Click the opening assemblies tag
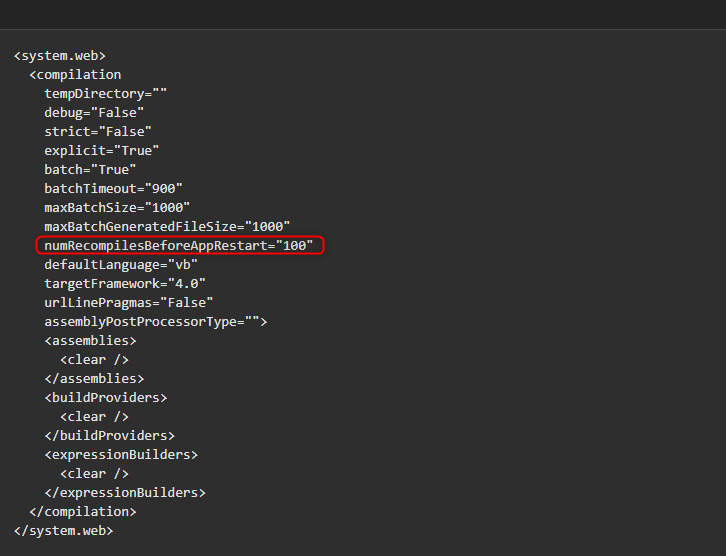This screenshot has height=556, width=726. [90, 341]
